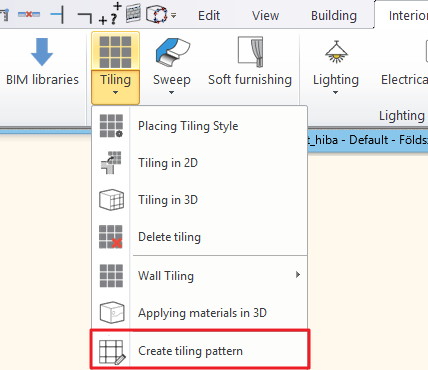Screen dimensions: 428x370
Task: Click the BIM libraries label
Action: pos(42,80)
